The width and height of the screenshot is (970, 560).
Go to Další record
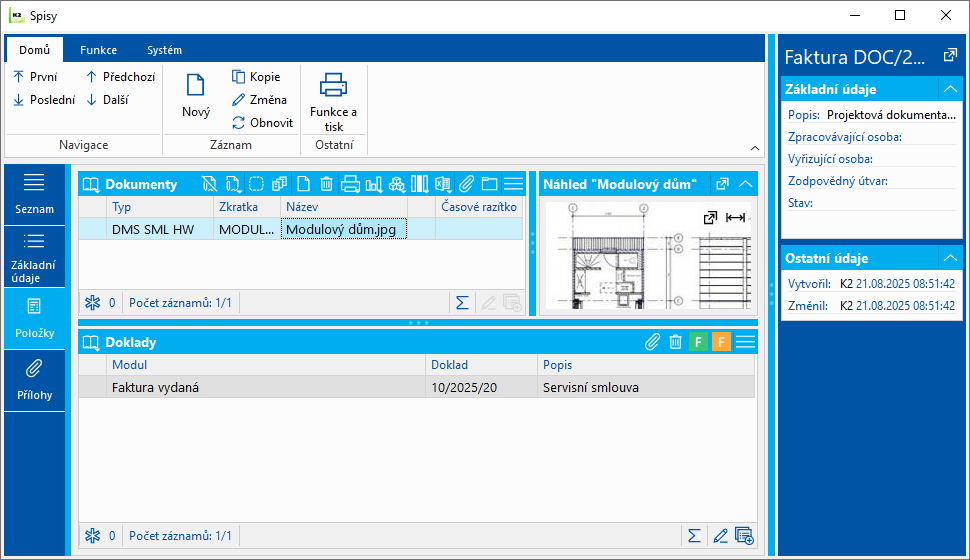click(x=108, y=100)
